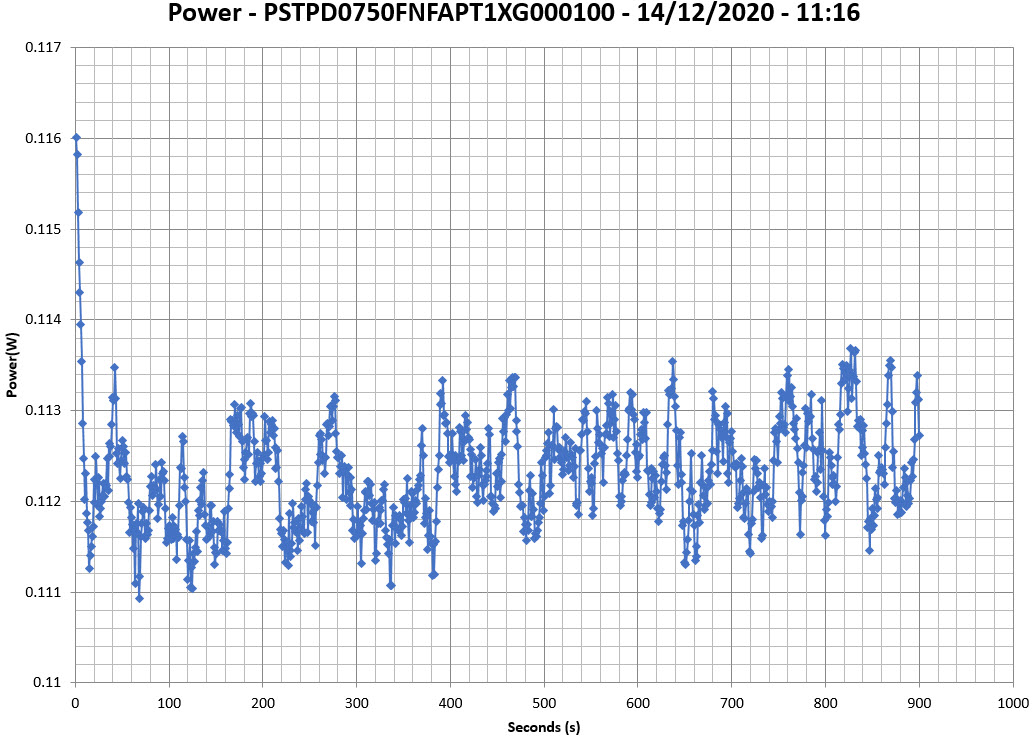Screen dimensions: 1034x737
Task: Select the "Seconds (s)" horizontal axis title
Action: tap(544, 726)
